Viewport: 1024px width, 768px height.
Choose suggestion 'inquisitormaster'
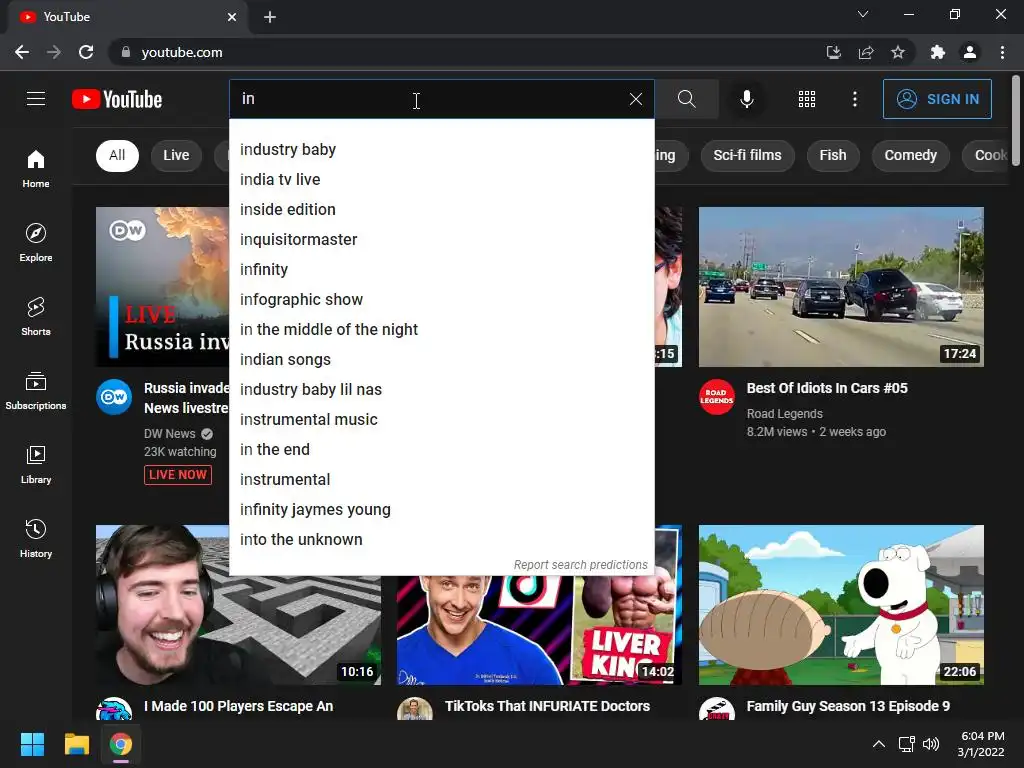click(x=441, y=240)
